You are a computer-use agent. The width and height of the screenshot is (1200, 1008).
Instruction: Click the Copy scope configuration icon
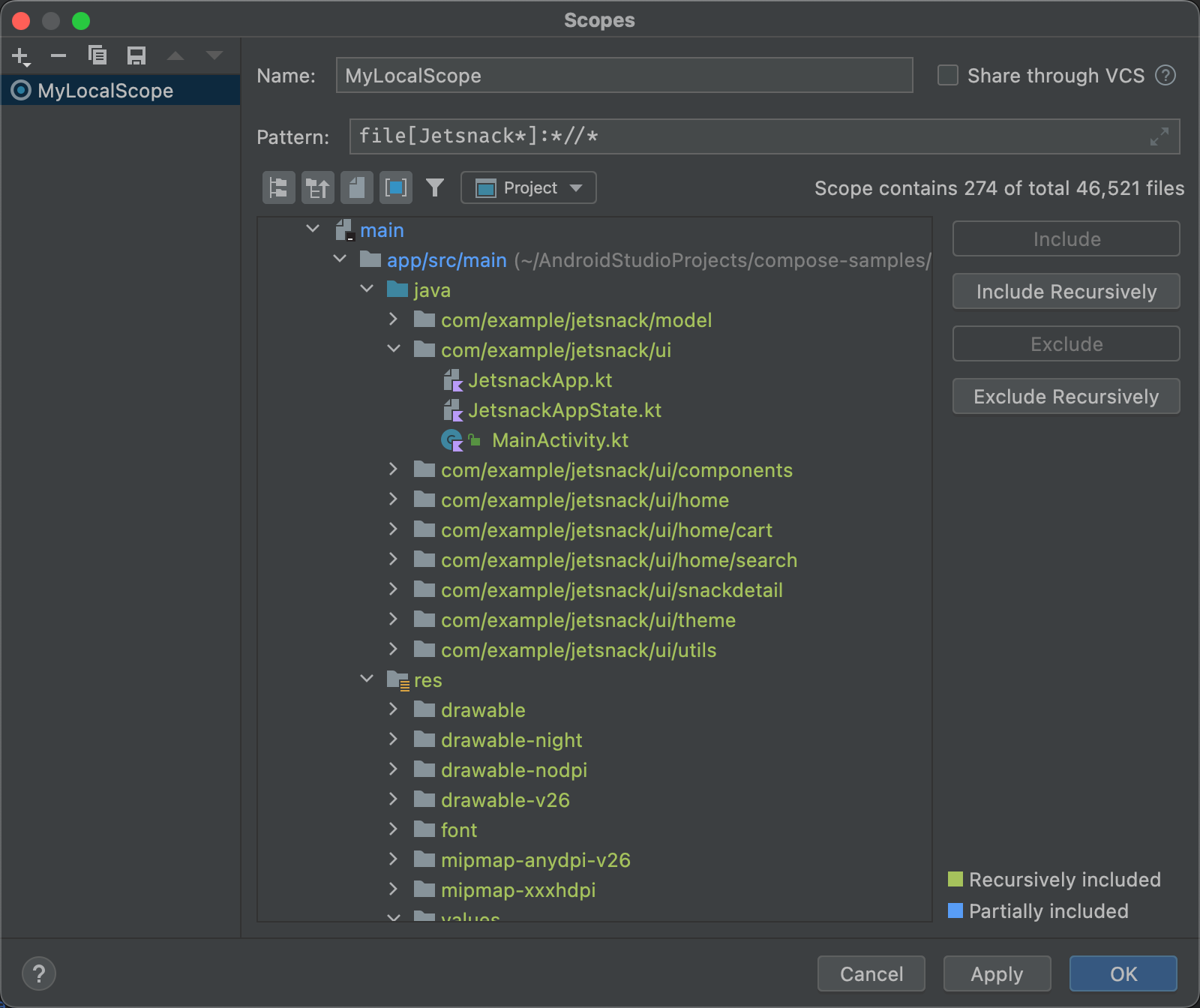(97, 55)
